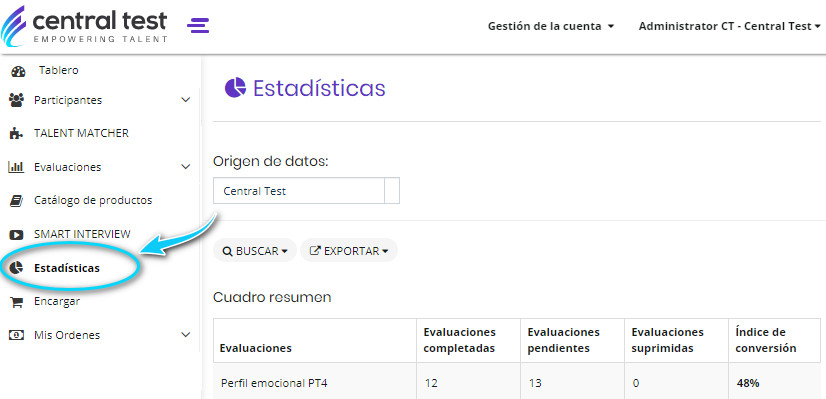Screen dimensions: 826x399
Task: Select Estadísticas in the sidebar
Action: coord(67,268)
